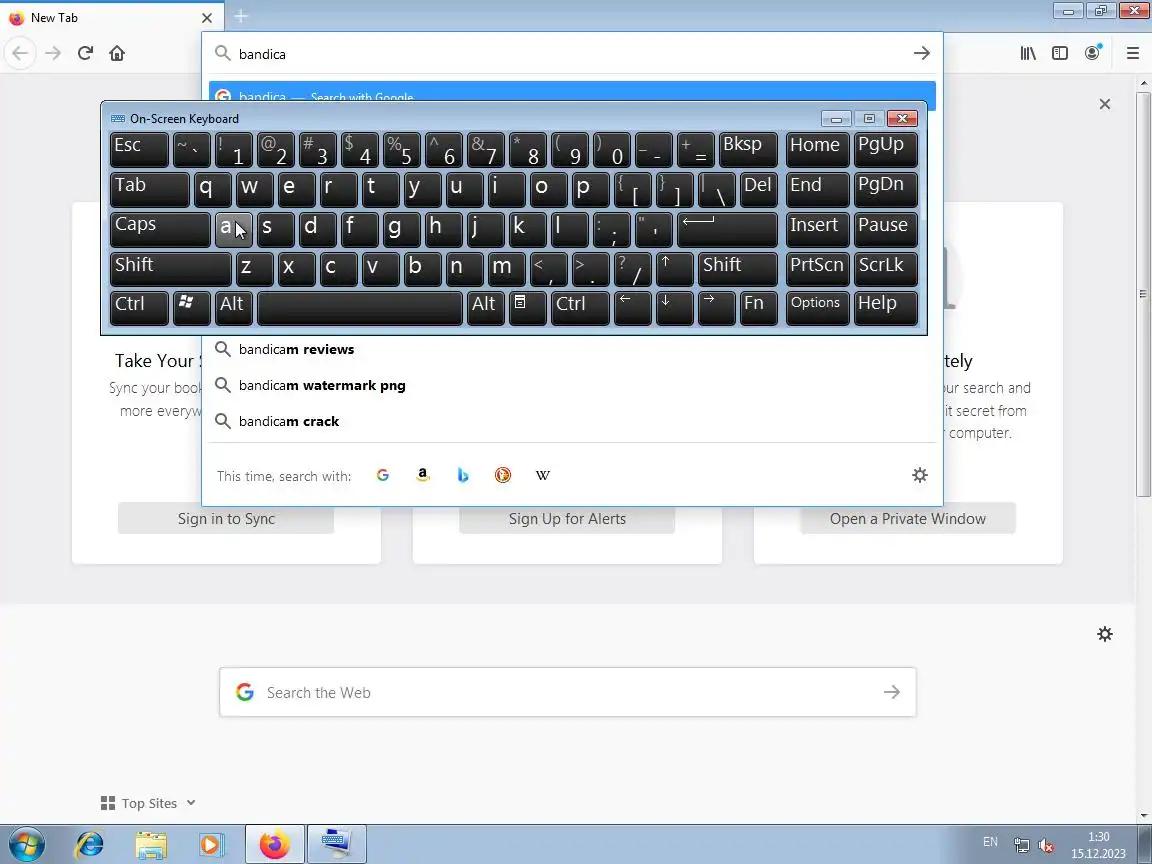Open Windows Media Player taskbar icon

212,844
